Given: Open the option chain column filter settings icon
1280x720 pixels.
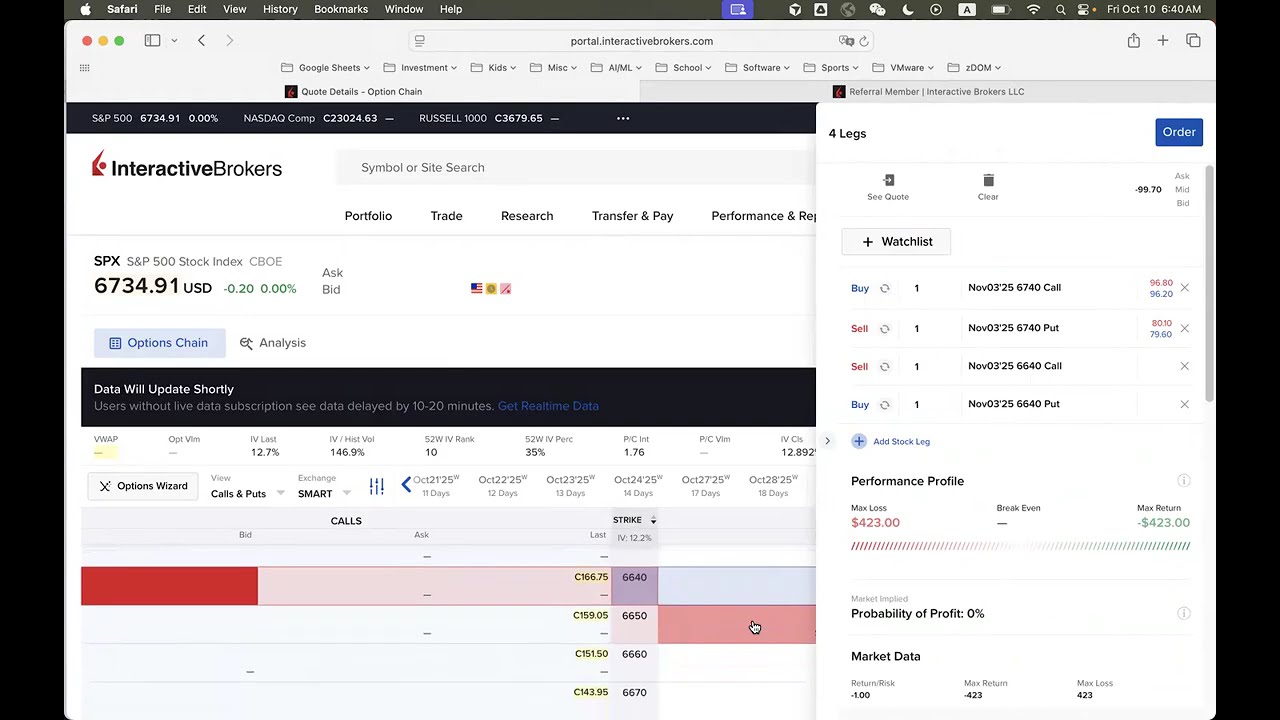Looking at the screenshot, I should pos(376,486).
